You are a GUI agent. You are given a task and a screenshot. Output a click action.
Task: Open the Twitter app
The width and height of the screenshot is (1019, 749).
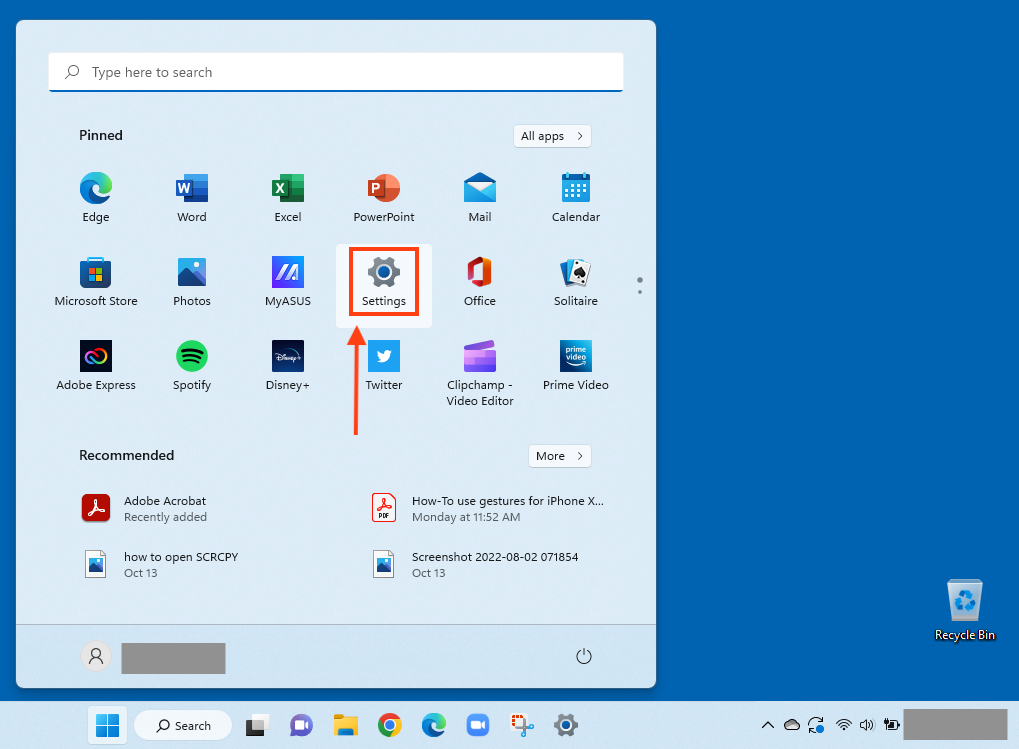click(383, 364)
